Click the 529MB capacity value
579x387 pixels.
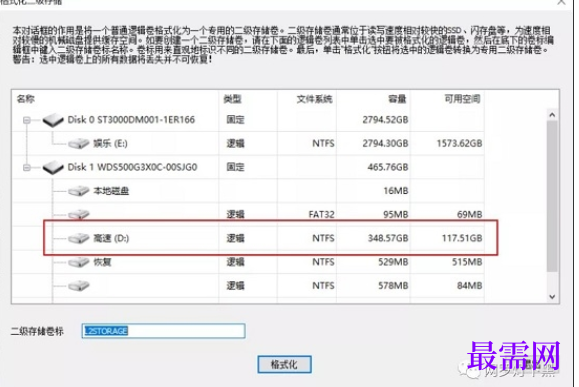[x=393, y=262]
